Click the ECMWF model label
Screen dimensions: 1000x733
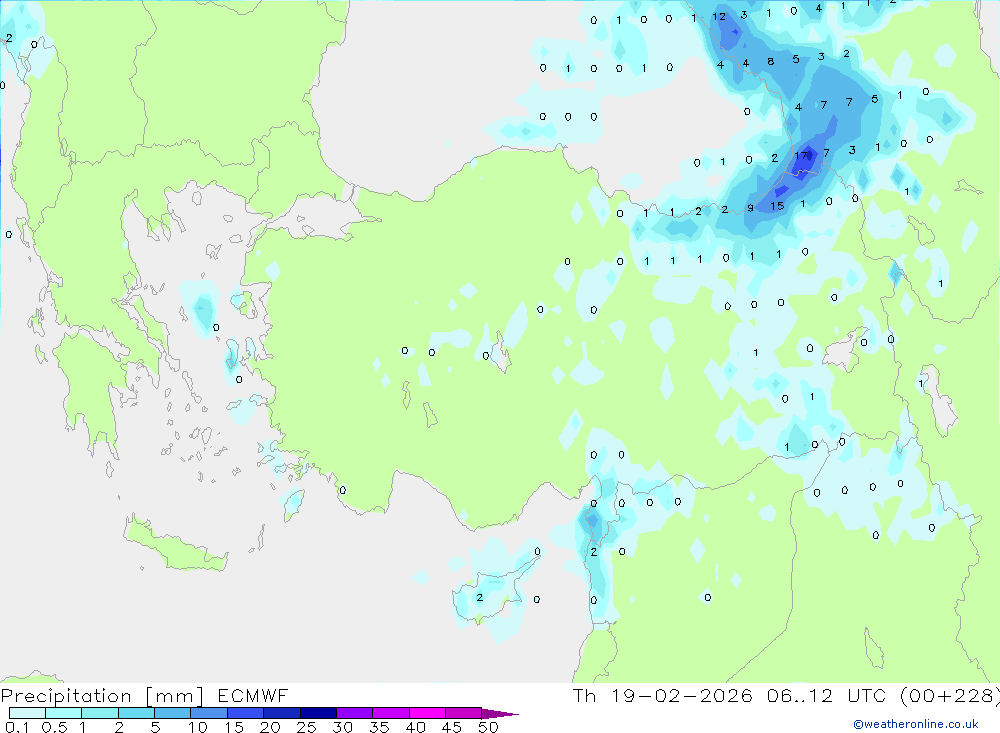click(253, 696)
